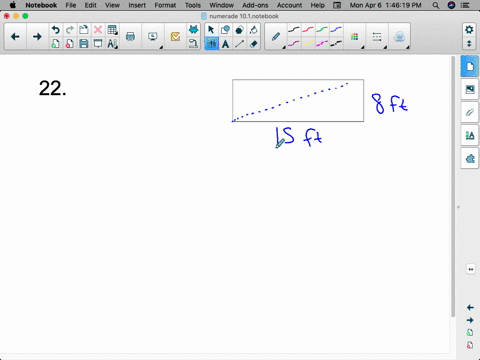This screenshot has width=480, height=360.
Task: Open Spotlight search in menu bar
Action: click(x=435, y=5)
